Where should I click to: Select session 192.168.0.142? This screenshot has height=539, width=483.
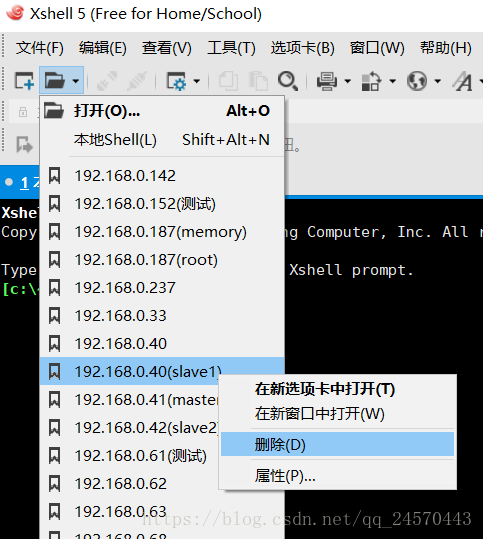click(162, 176)
